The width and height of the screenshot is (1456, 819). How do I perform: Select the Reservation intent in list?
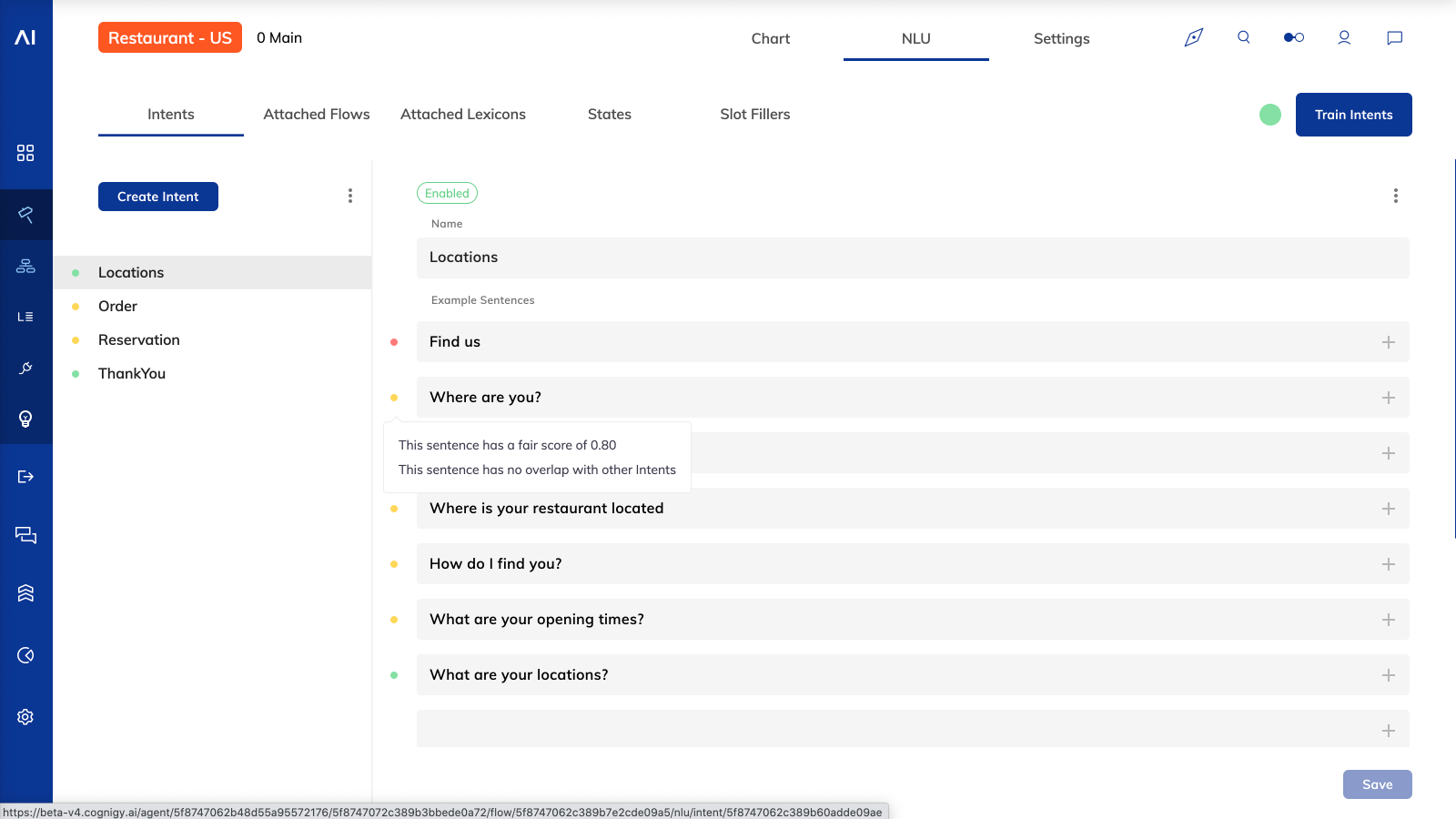coord(139,339)
